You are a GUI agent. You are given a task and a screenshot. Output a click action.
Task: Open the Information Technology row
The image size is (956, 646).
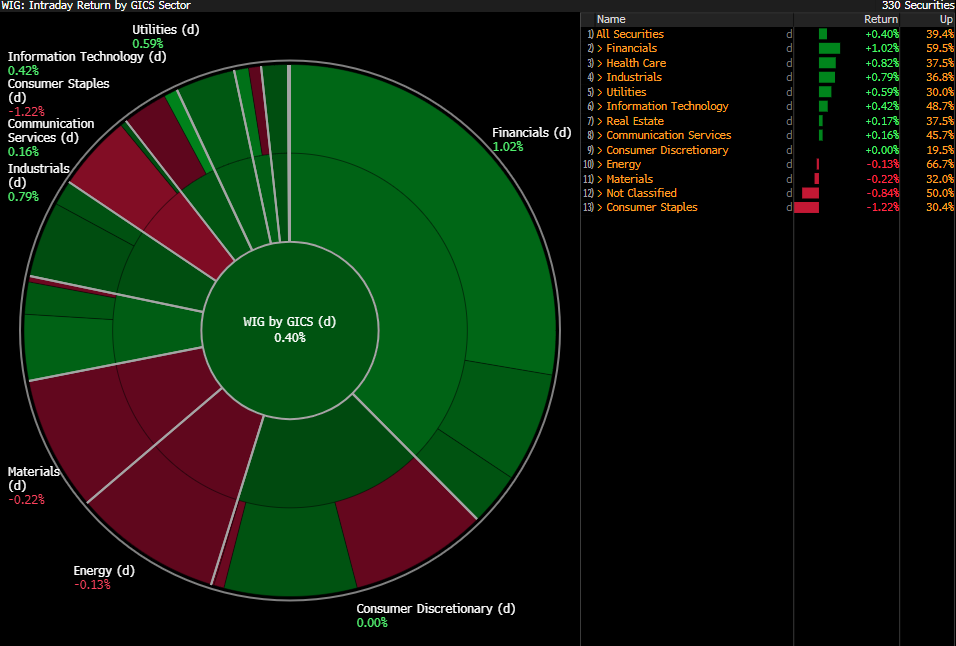coord(667,106)
